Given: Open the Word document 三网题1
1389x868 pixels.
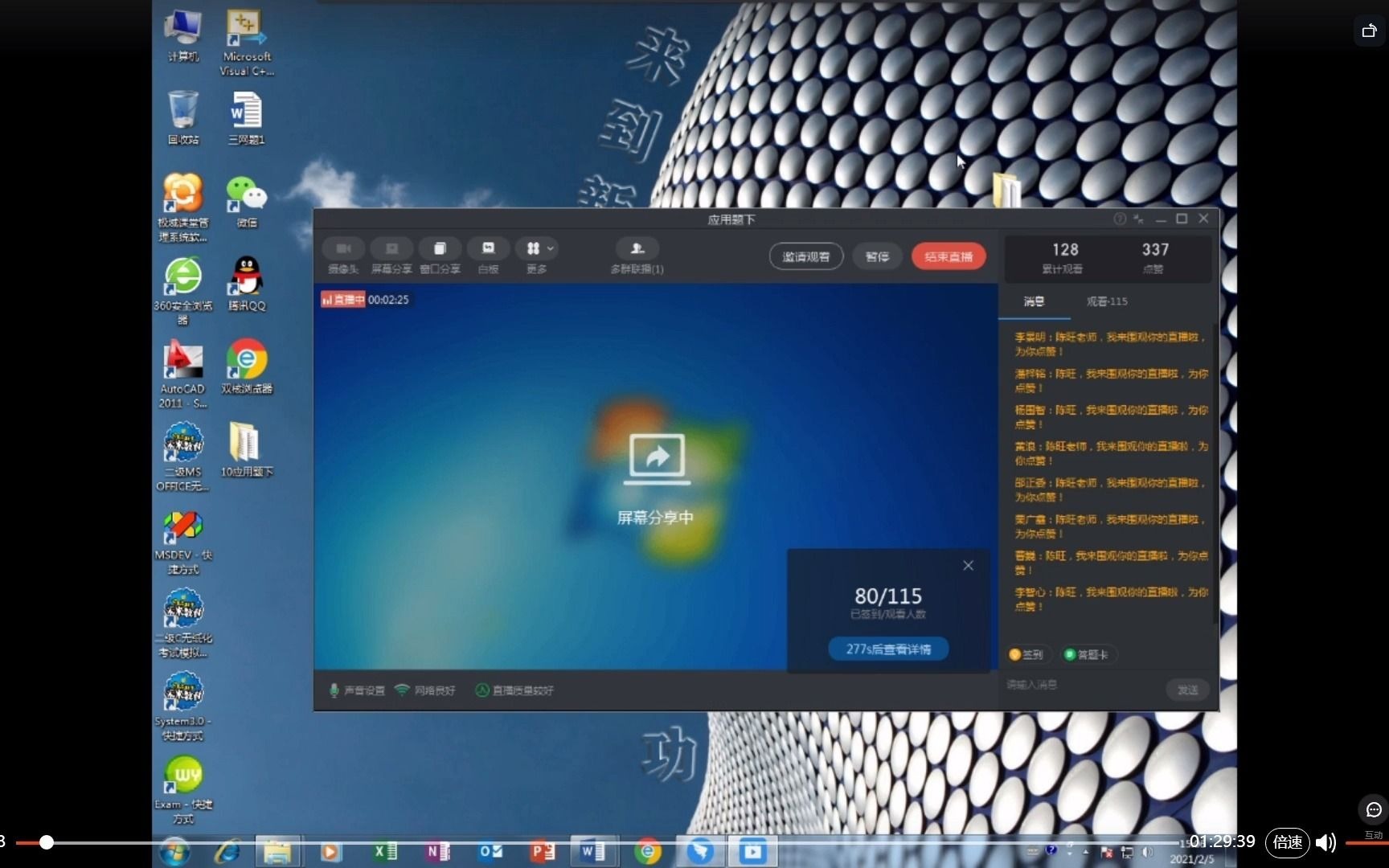Looking at the screenshot, I should click(246, 117).
